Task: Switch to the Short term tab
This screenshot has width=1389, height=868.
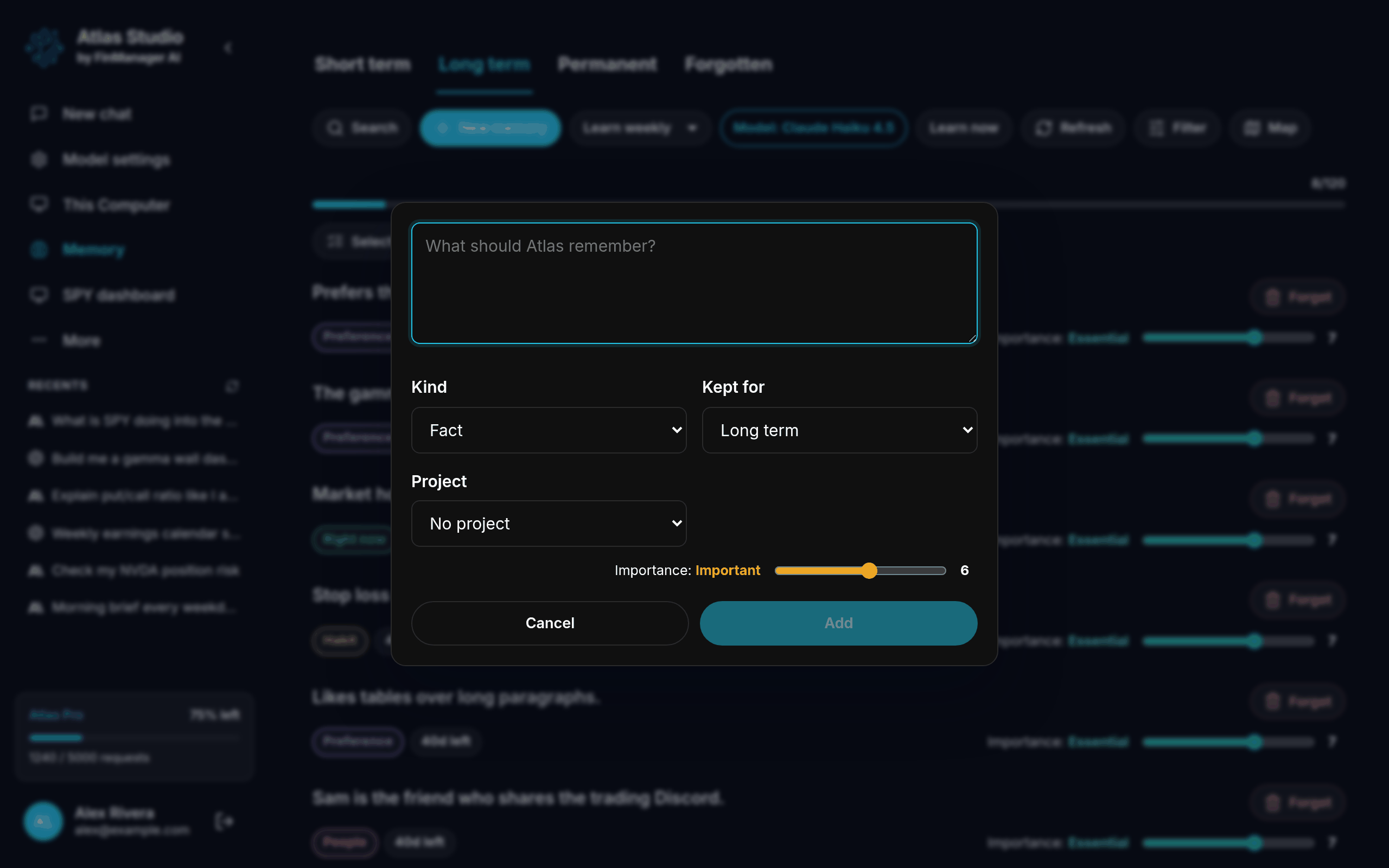Action: 363,65
